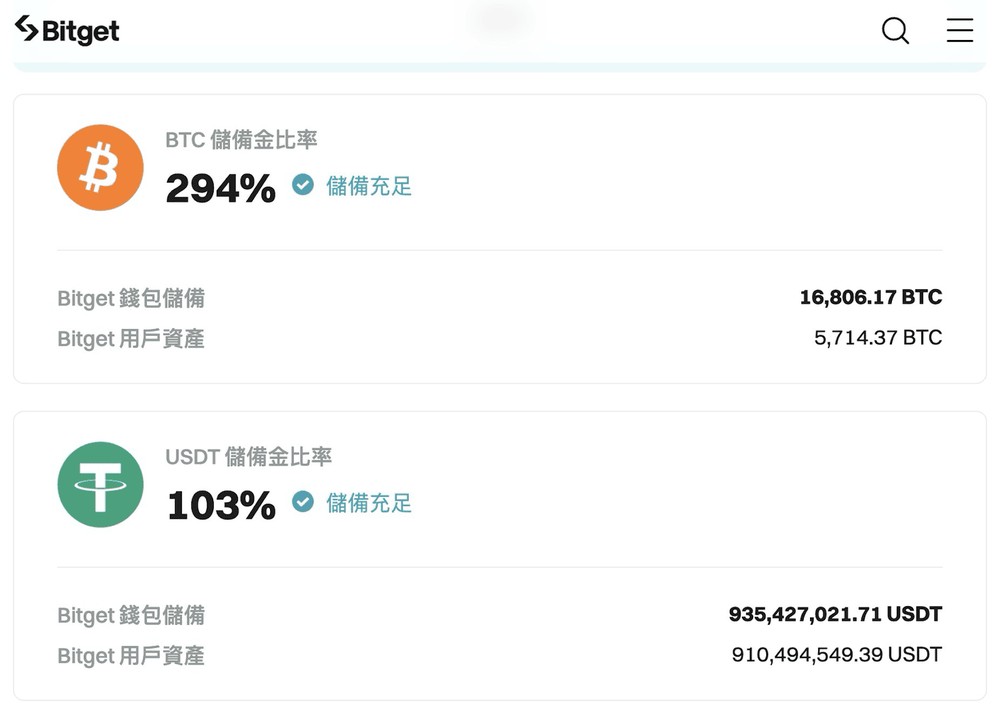Click 儲備充足 next to 294%
1000x716 pixels.
point(369,186)
